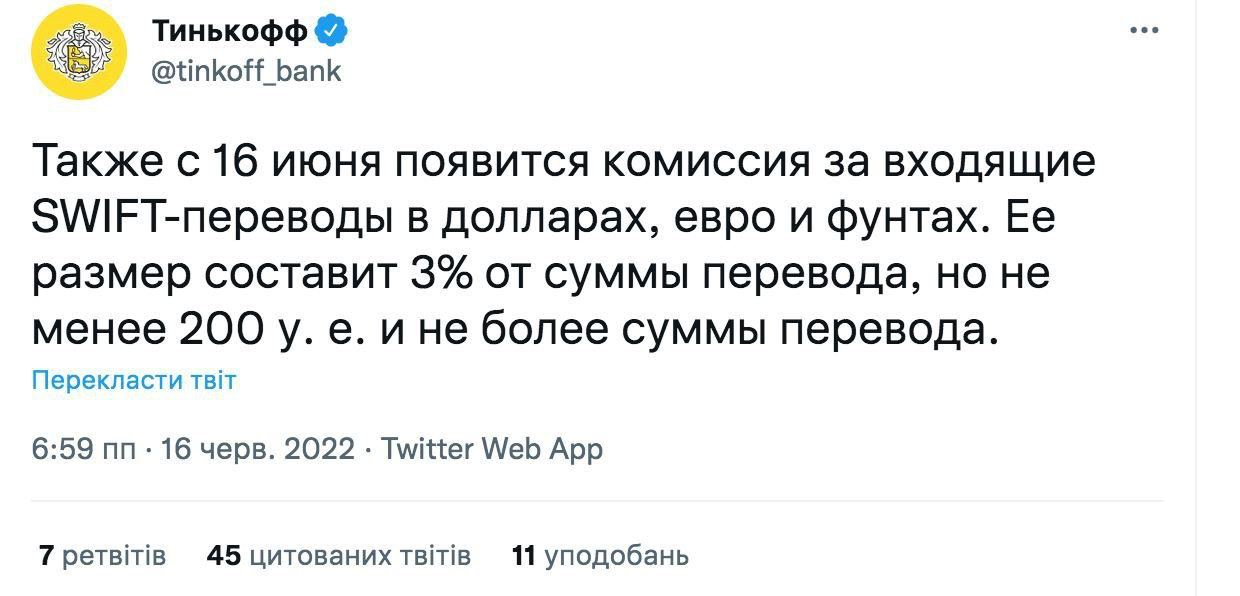Open the Twitter Web App source link
1240x596 pixels.
493,449
